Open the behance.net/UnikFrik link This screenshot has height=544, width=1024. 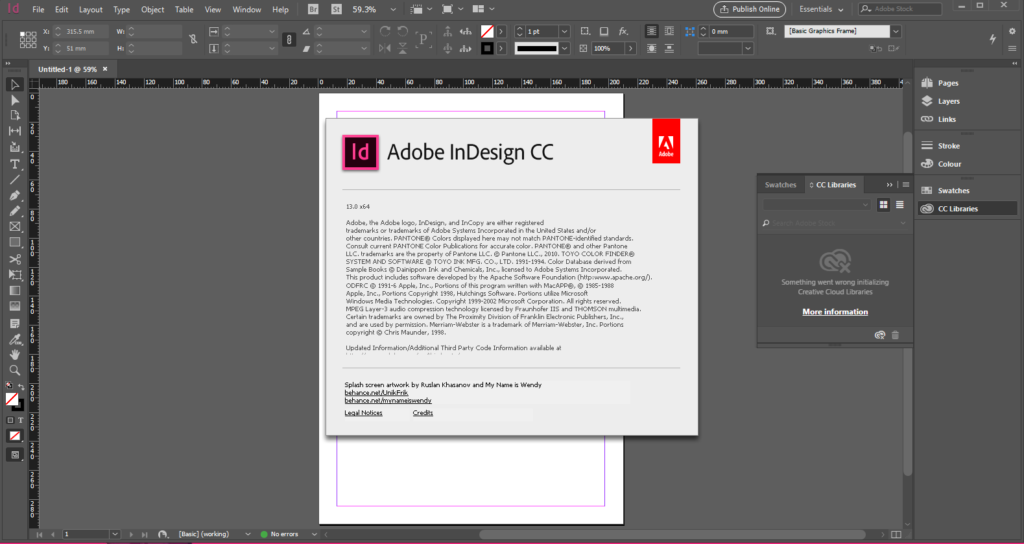[x=376, y=392]
